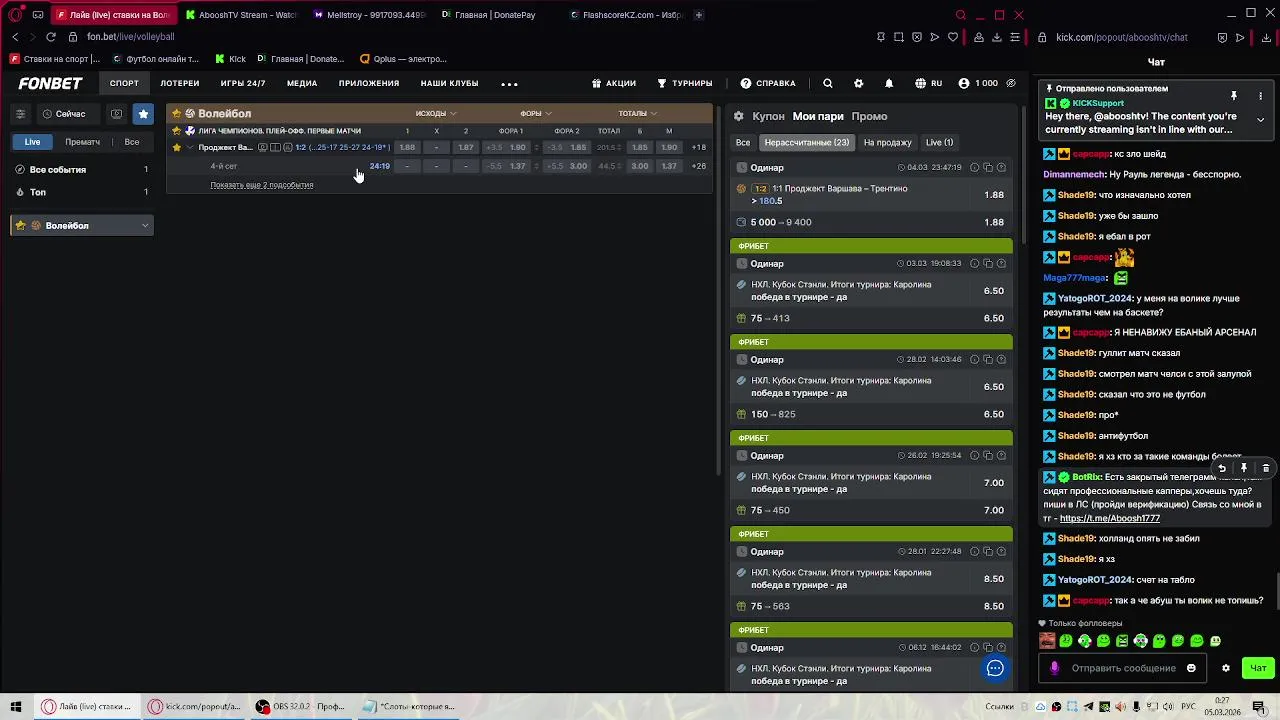Toggle favorite star on Проджект Варшава match
The image size is (1280, 720).
pyautogui.click(x=177, y=148)
